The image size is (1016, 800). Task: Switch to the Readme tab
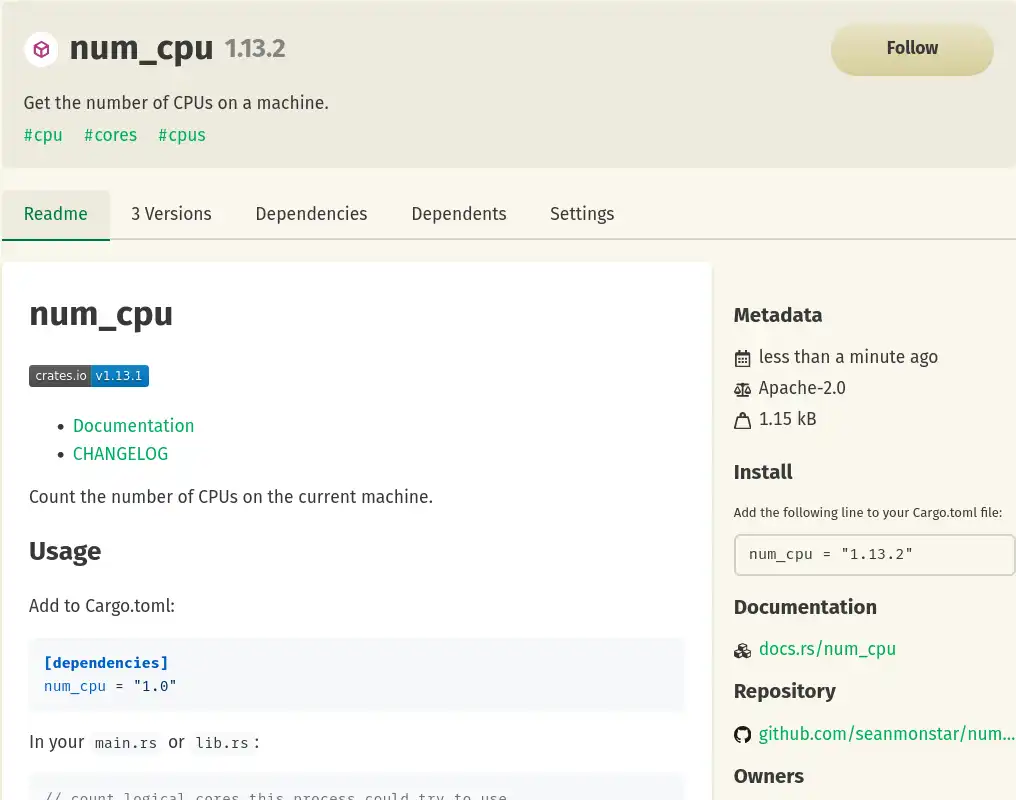pyautogui.click(x=56, y=214)
